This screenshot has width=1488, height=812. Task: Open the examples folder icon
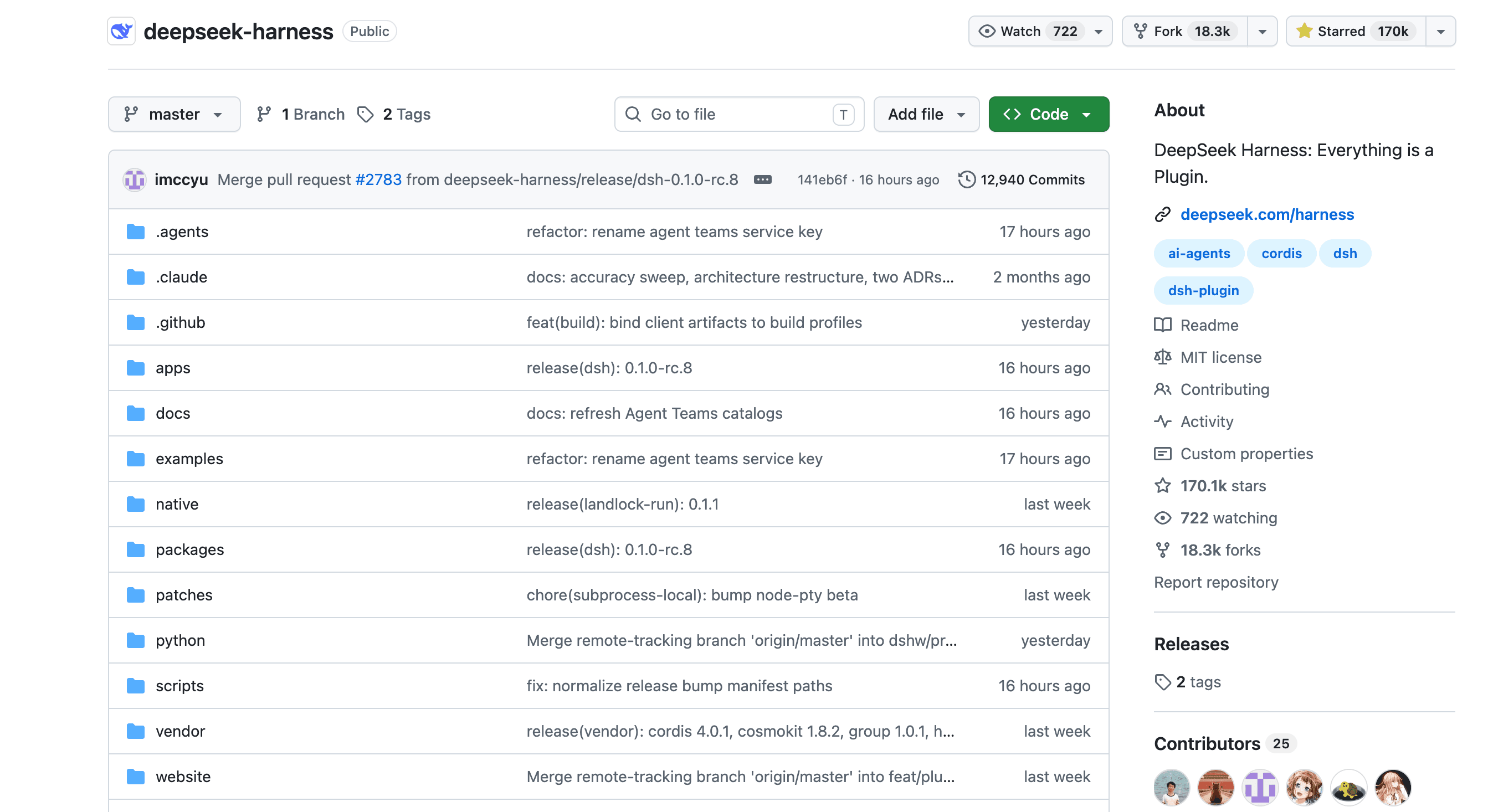pos(136,459)
